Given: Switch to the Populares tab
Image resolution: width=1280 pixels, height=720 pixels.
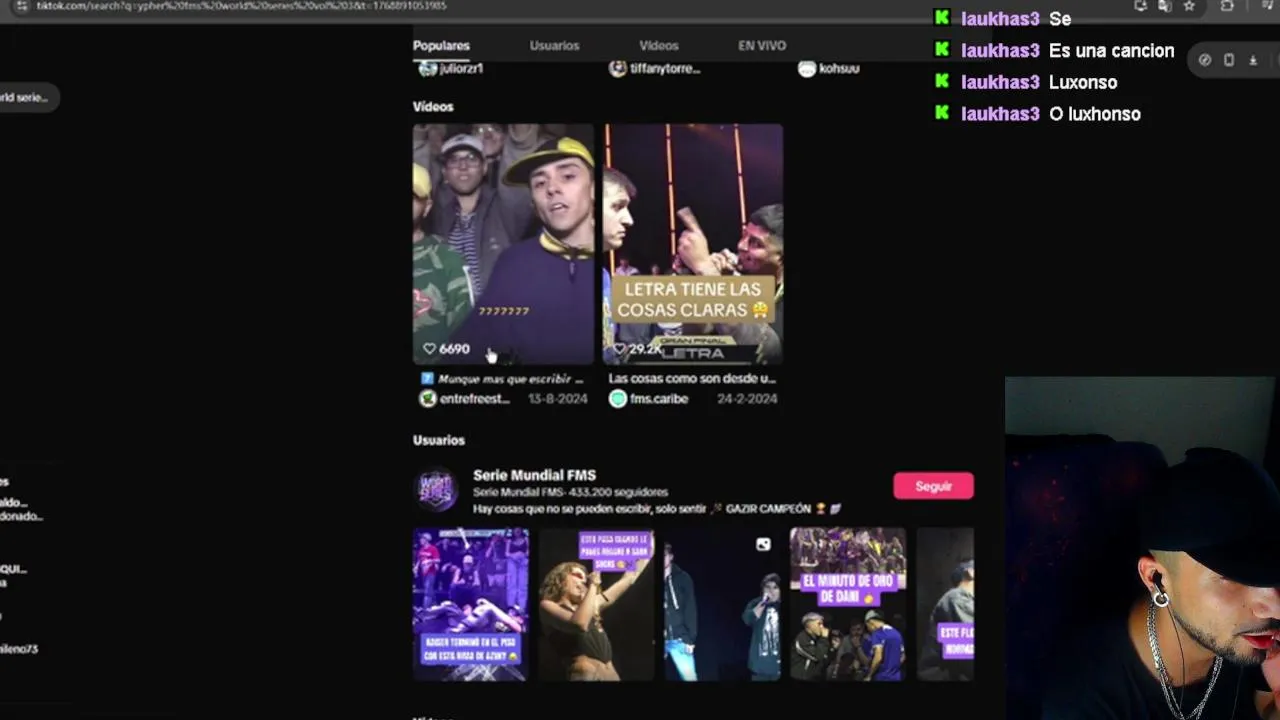Looking at the screenshot, I should coord(441,45).
